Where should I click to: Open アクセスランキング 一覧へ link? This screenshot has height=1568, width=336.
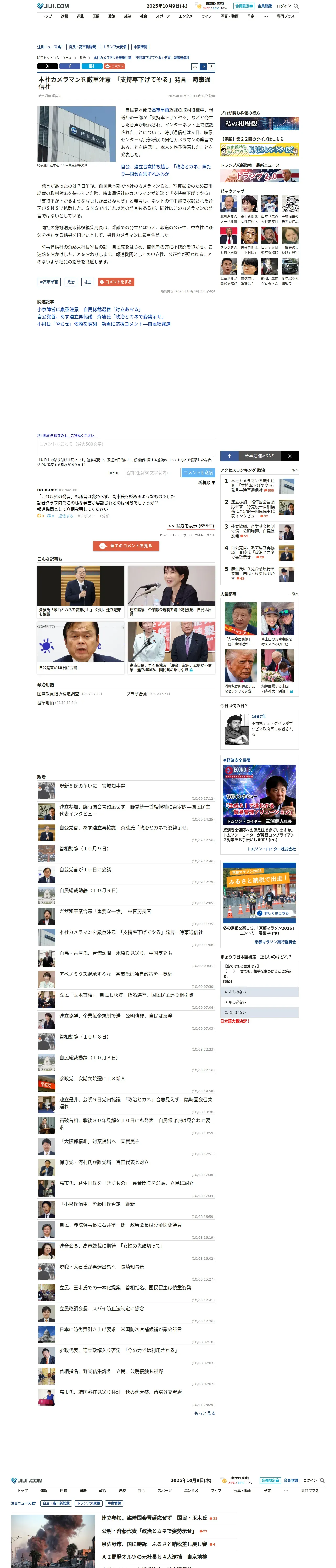point(293,470)
